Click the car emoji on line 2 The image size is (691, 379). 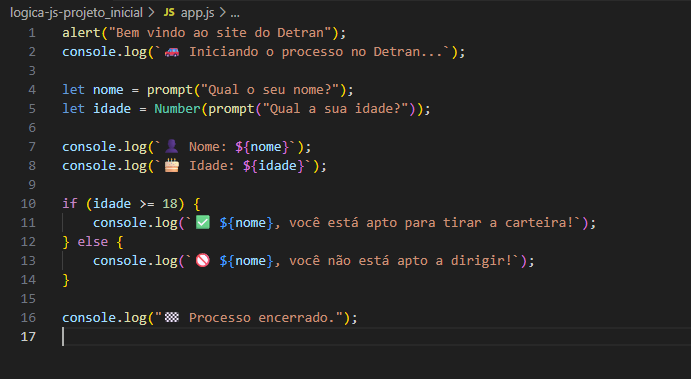pyautogui.click(x=172, y=52)
